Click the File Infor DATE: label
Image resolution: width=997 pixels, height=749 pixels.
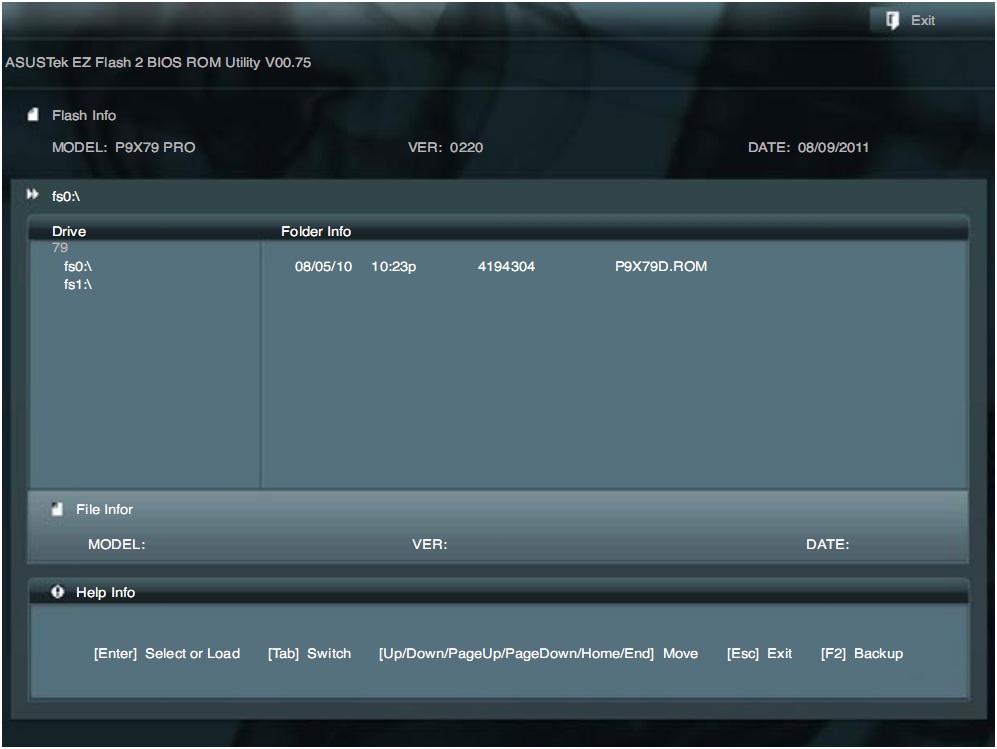click(x=827, y=544)
